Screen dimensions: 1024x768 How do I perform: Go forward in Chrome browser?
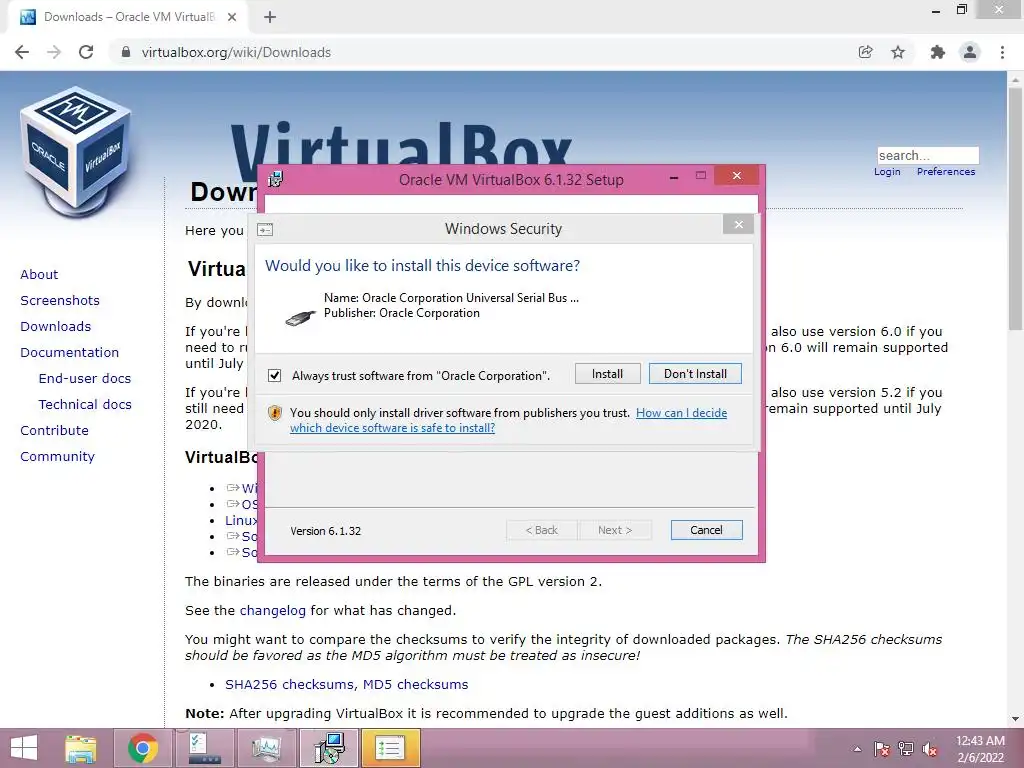[x=54, y=52]
